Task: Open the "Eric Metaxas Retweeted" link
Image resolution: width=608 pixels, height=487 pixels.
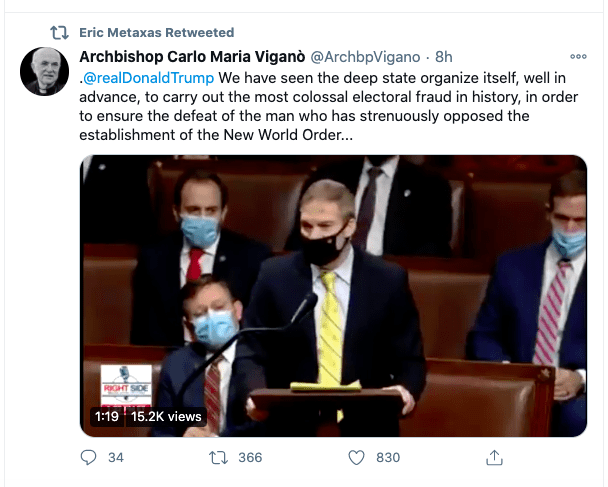Action: point(156,33)
